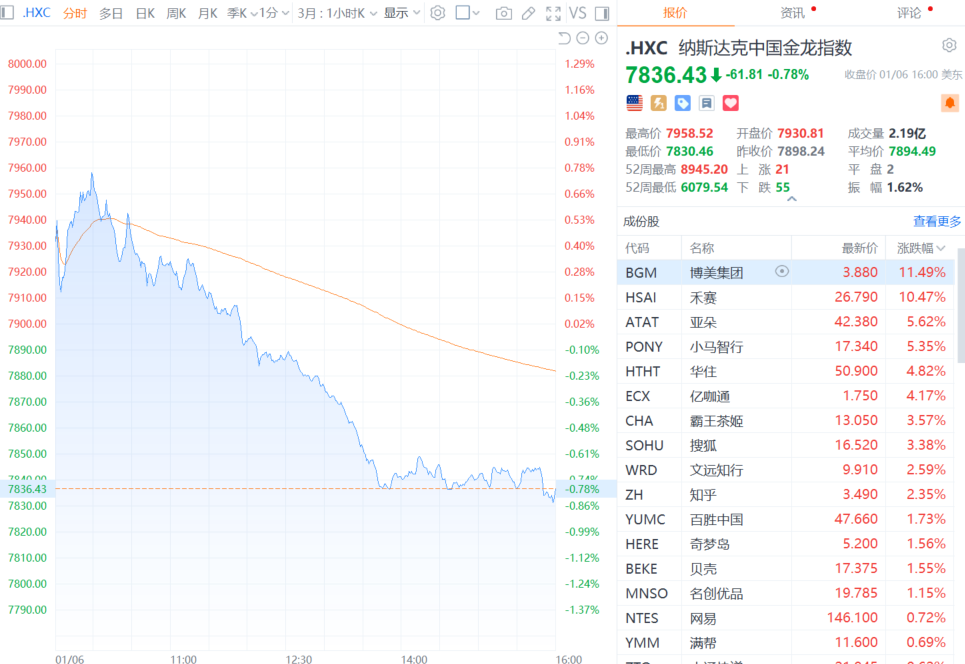Select the 报价 quote tab
965x664 pixels.
(x=675, y=13)
